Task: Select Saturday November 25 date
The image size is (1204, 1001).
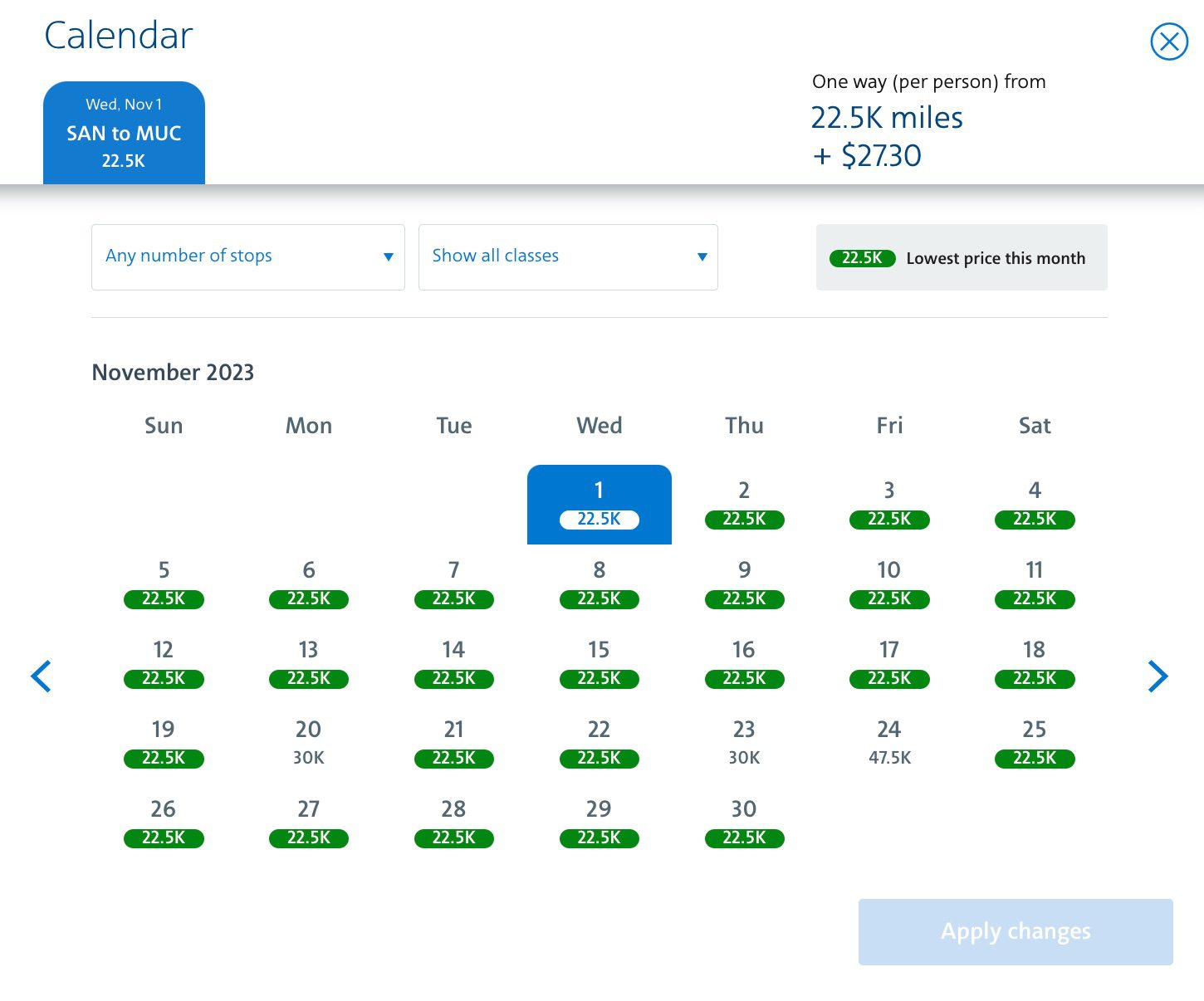Action: click(x=1035, y=742)
